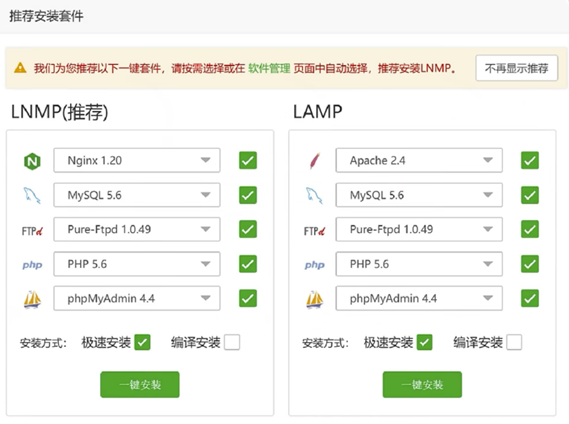Click 安装方式 label in LNMP panel

pyautogui.click(x=43, y=343)
